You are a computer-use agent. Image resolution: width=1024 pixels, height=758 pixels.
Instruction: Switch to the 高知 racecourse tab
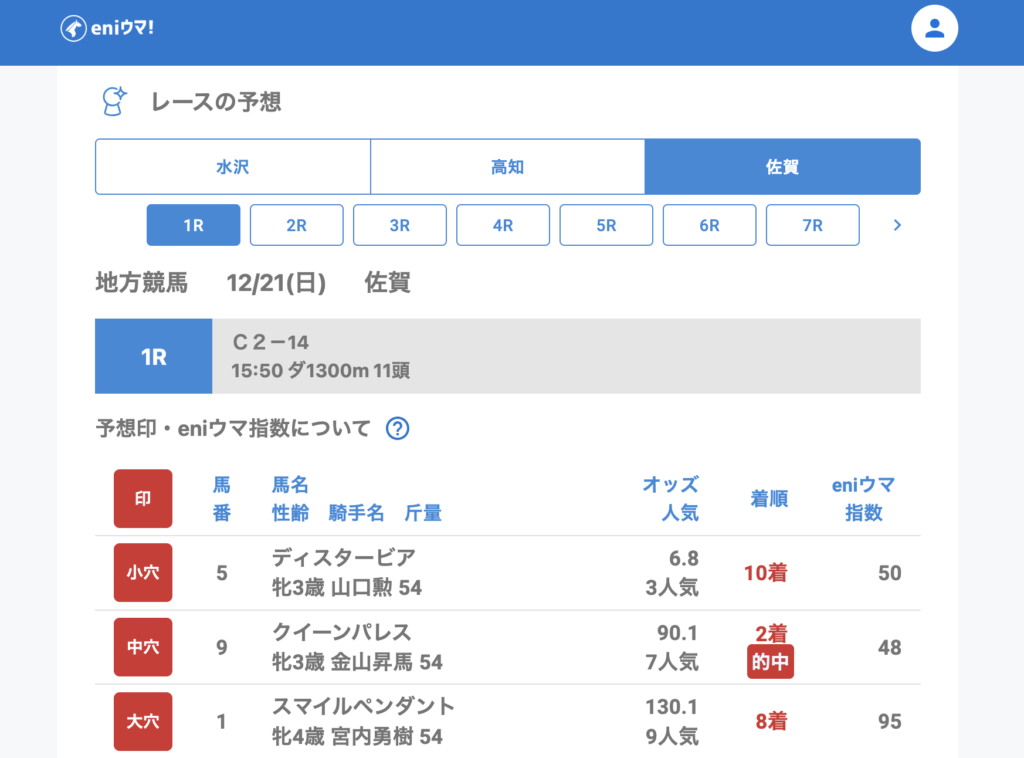click(x=507, y=167)
